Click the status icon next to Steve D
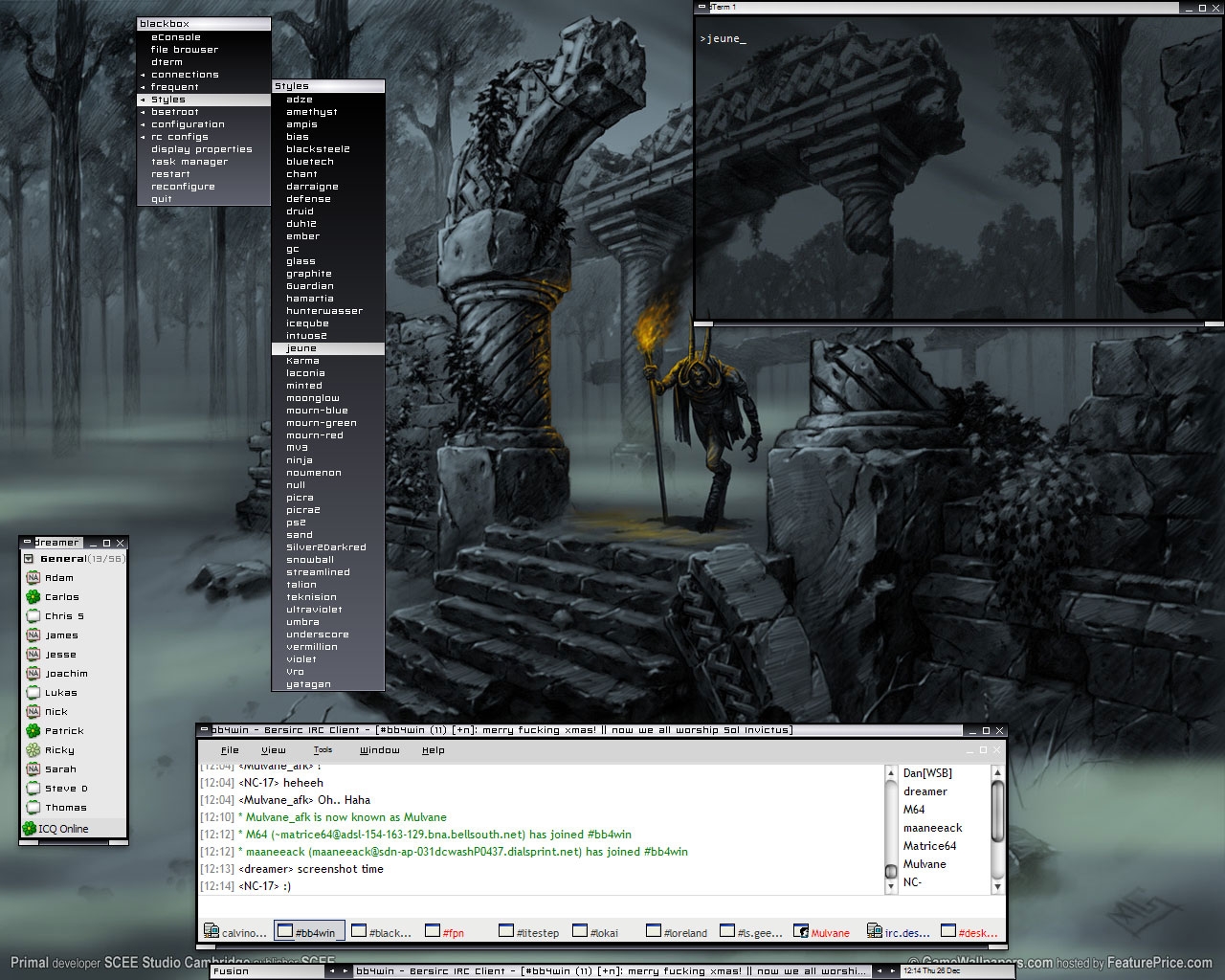1225x980 pixels. coord(33,789)
